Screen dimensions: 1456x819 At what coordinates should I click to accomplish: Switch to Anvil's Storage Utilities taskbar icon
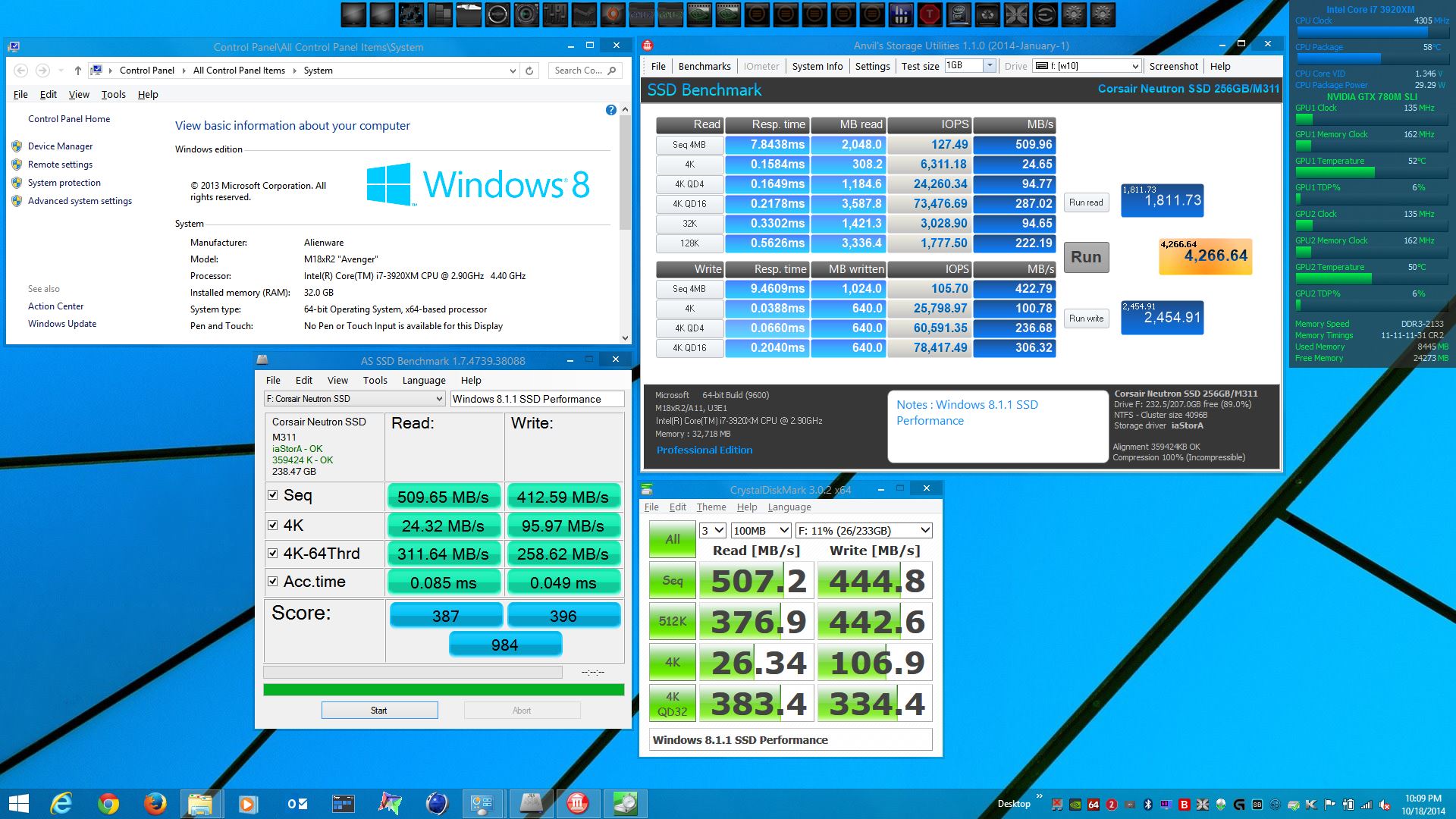point(578,803)
